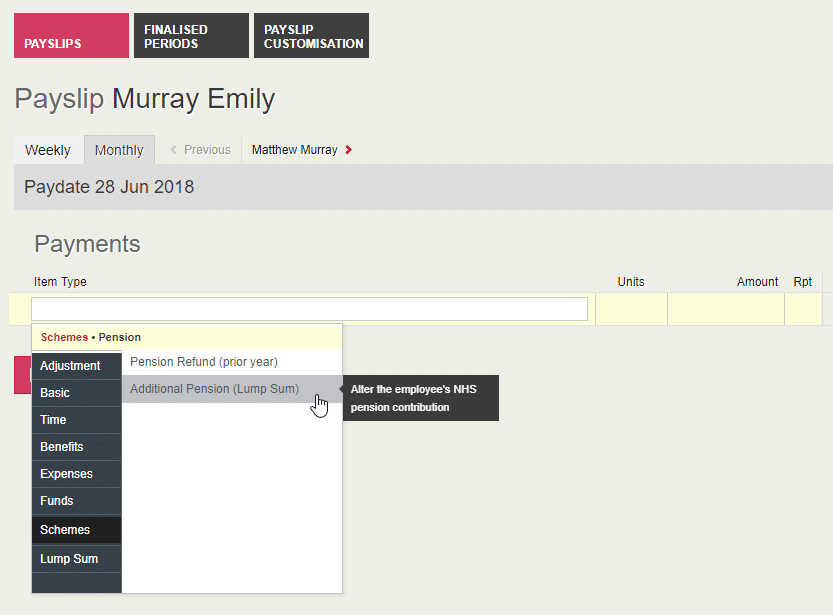Image resolution: width=833 pixels, height=615 pixels.
Task: Choose Expenses category in the menu
Action: (66, 474)
